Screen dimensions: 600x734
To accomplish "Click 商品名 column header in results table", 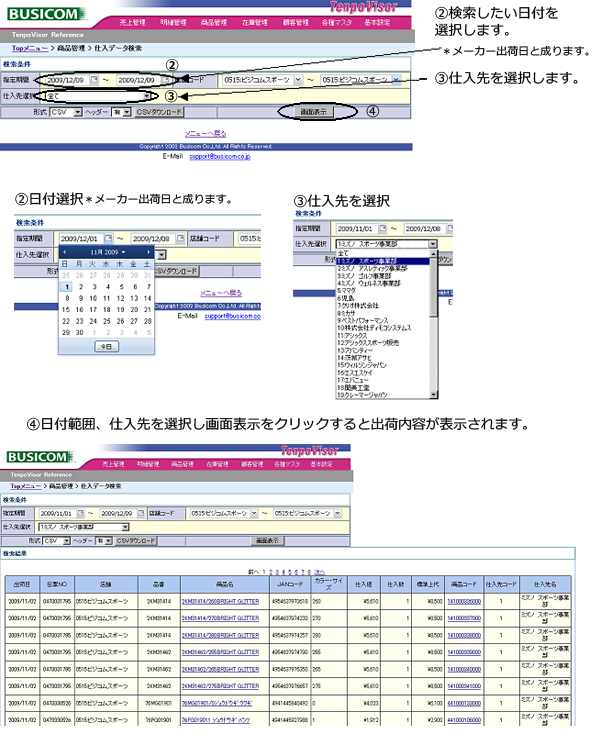I will [225, 584].
